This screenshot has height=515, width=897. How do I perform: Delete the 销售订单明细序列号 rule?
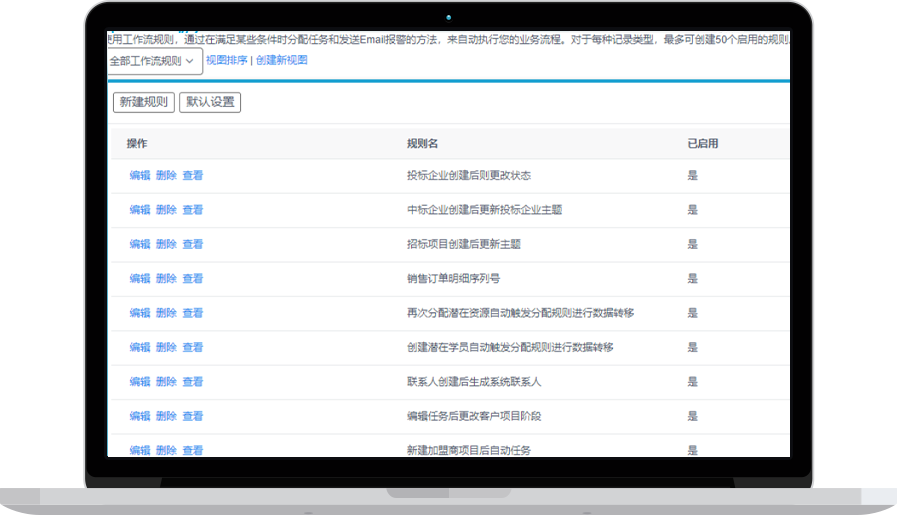pos(166,279)
